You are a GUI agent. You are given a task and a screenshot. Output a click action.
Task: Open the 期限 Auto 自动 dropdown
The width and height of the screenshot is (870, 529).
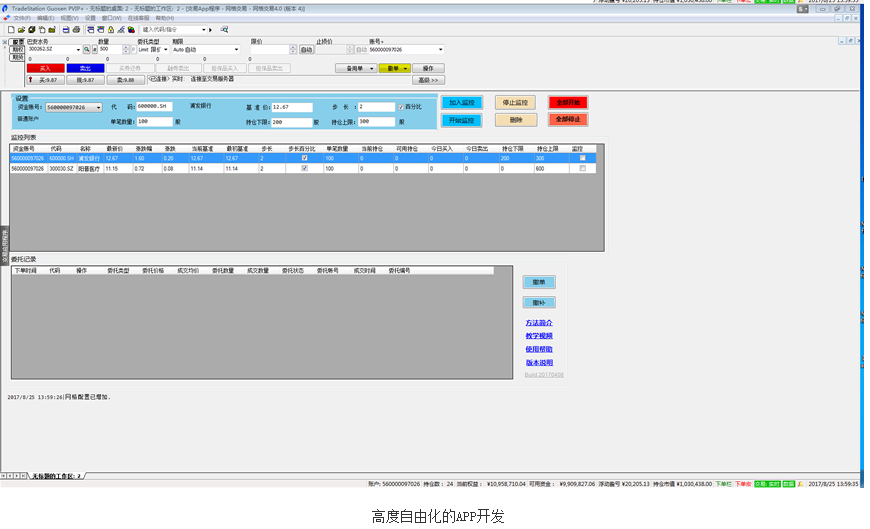point(237,49)
